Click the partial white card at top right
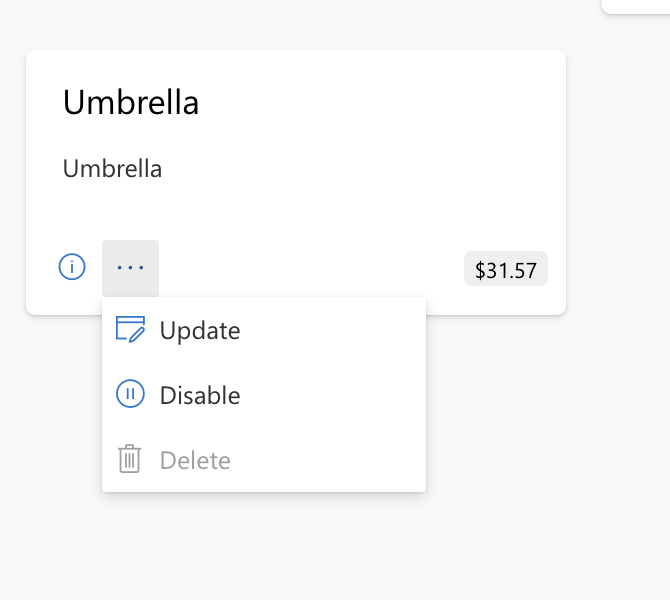This screenshot has height=600, width=670. 636,5
